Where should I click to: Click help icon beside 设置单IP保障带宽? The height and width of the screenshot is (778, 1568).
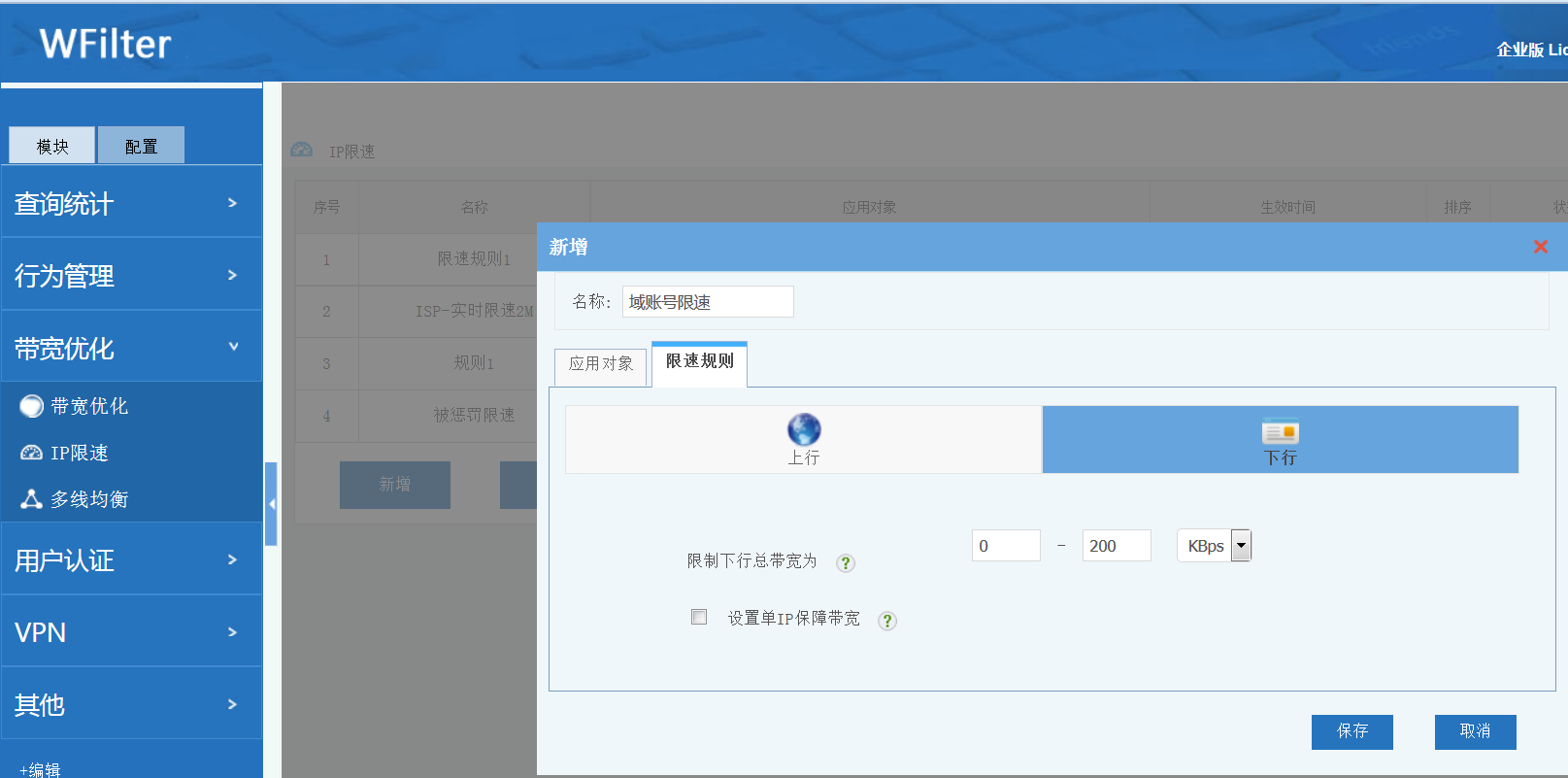pos(886,621)
